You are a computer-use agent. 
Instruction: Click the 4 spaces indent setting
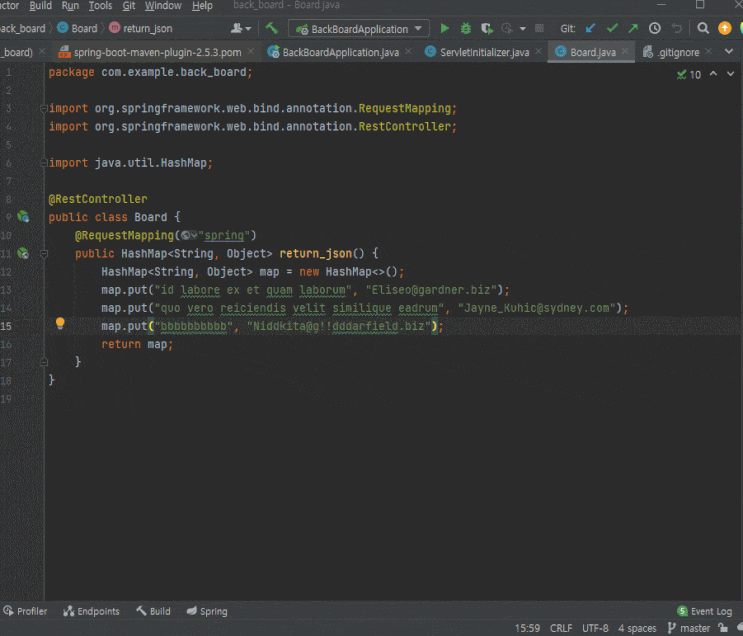click(x=637, y=628)
